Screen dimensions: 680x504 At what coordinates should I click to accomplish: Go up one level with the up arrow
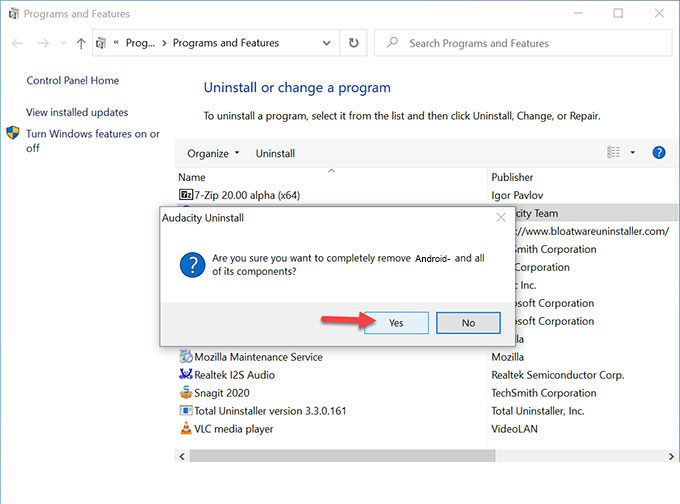tap(81, 43)
